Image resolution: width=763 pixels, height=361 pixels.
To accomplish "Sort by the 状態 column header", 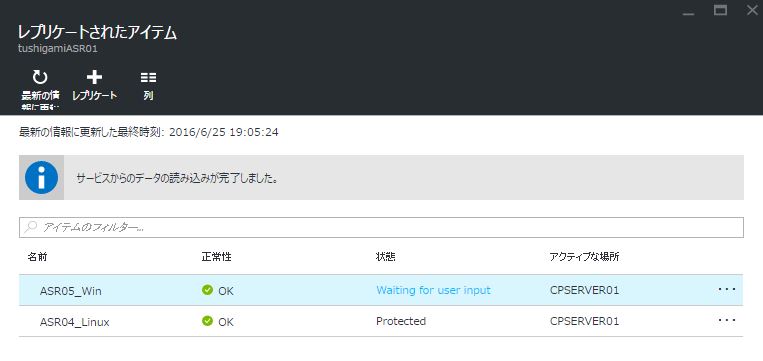I will pyautogui.click(x=385, y=257).
